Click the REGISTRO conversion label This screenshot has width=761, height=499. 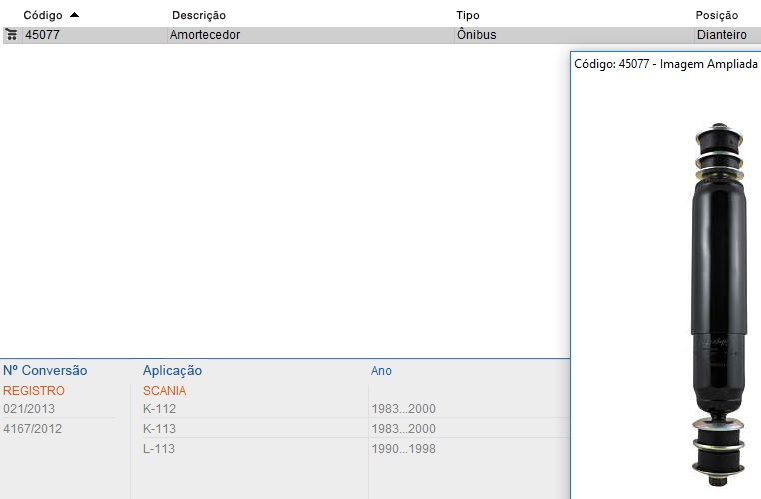33,391
